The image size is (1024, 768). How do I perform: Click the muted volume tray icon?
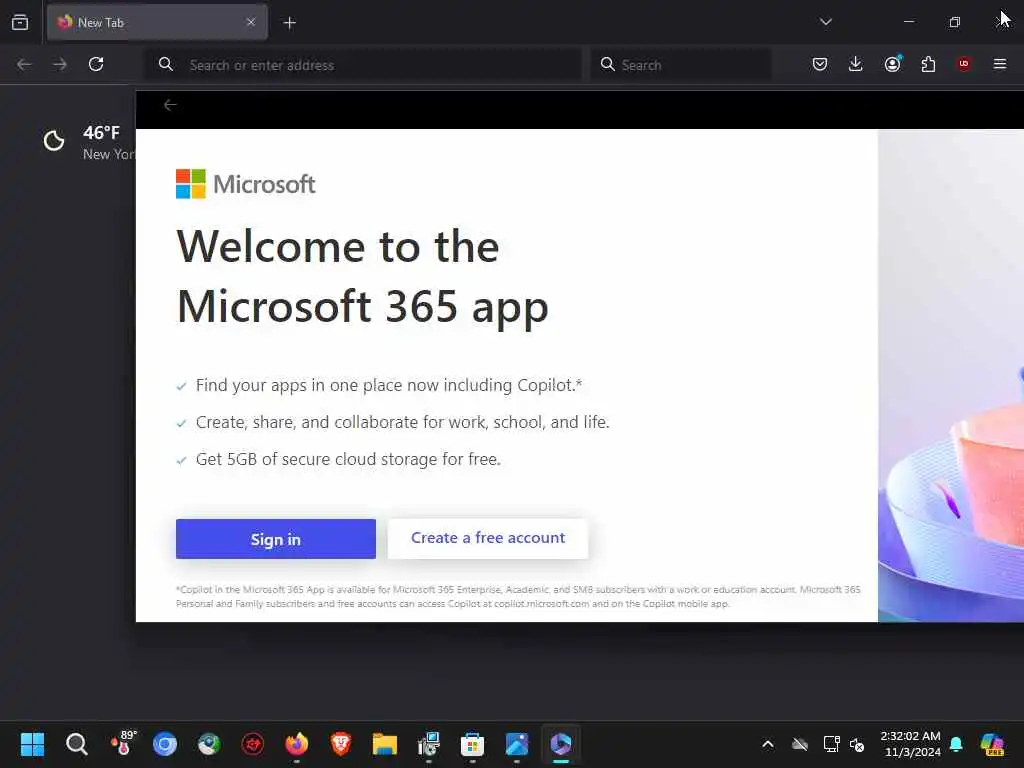[x=857, y=744]
